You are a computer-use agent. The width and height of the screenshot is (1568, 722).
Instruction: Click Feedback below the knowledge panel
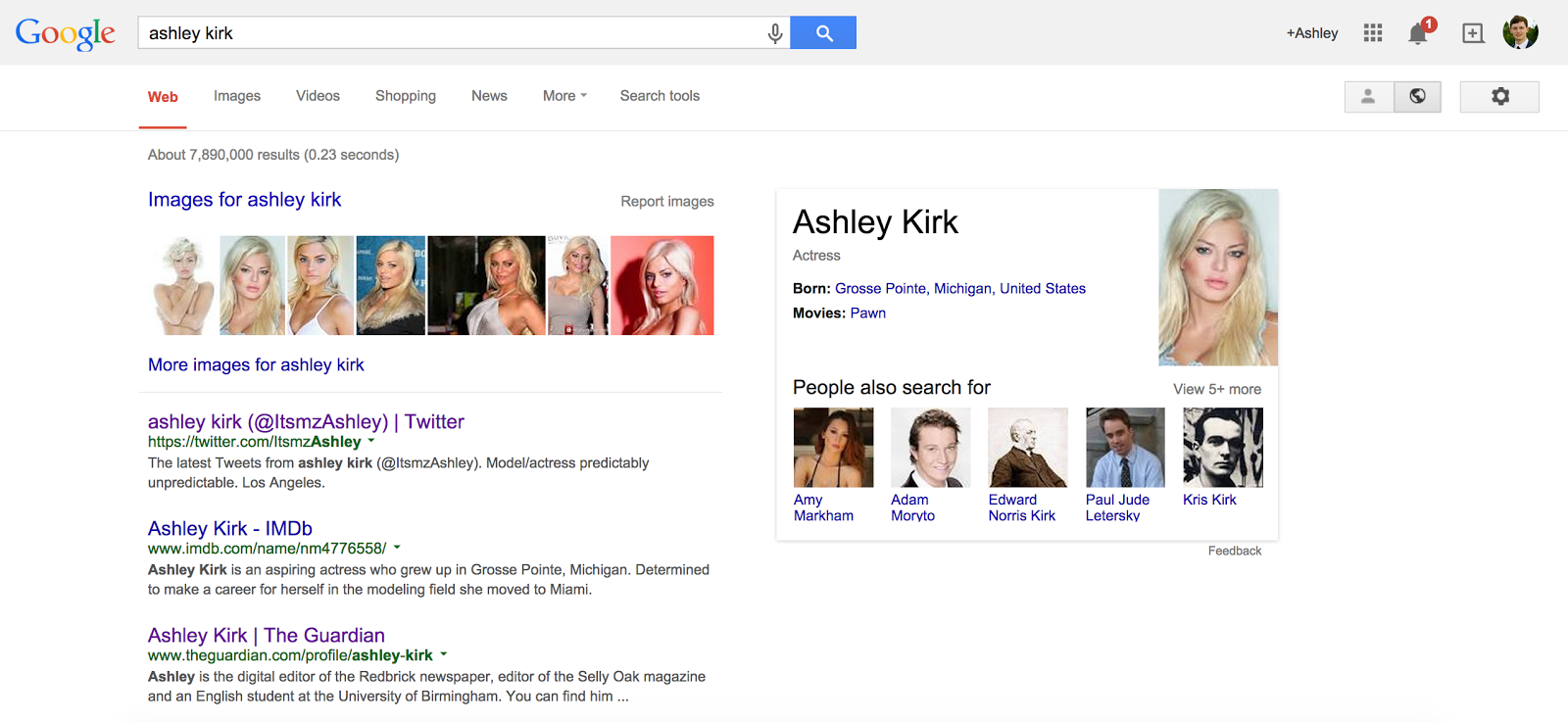coord(1235,551)
